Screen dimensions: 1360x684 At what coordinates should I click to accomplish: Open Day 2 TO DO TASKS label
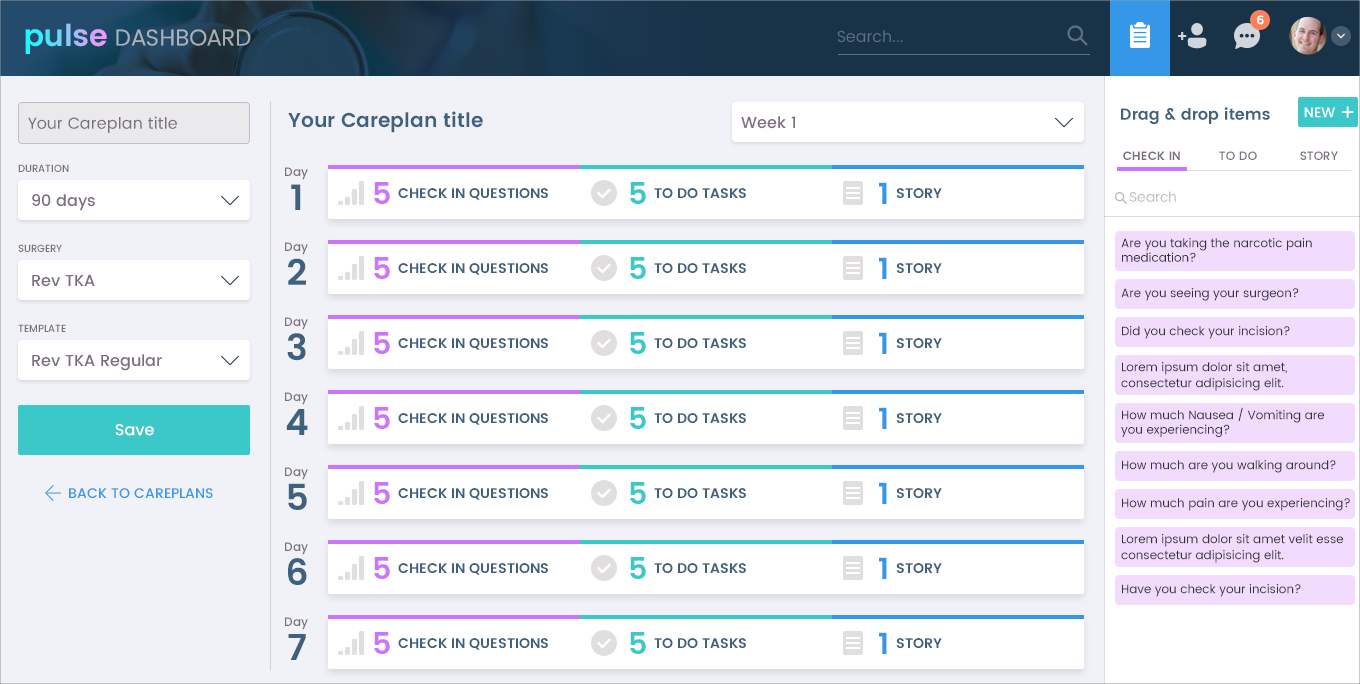[700, 268]
